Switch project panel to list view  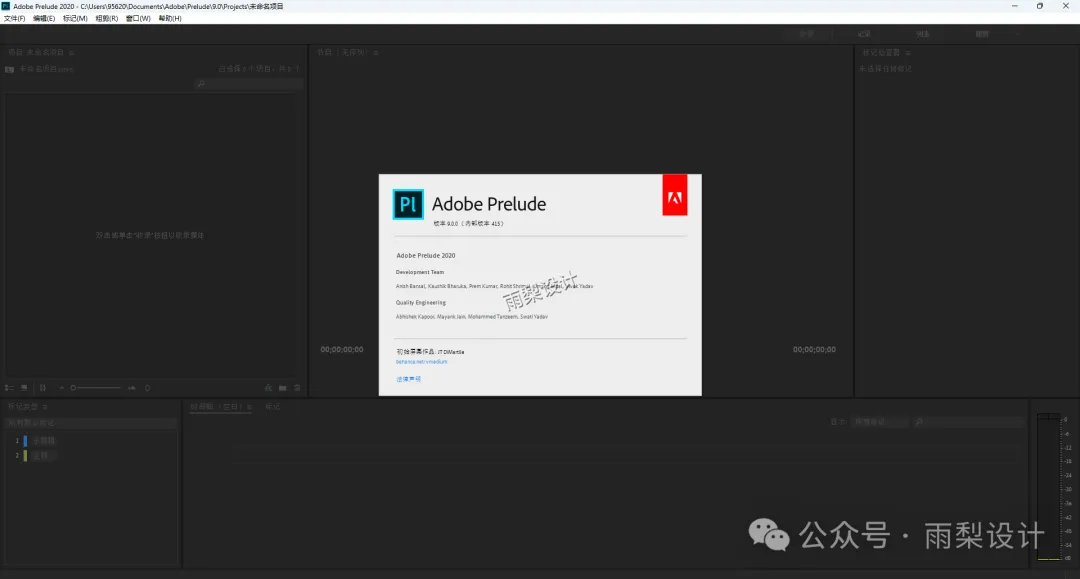[9, 388]
